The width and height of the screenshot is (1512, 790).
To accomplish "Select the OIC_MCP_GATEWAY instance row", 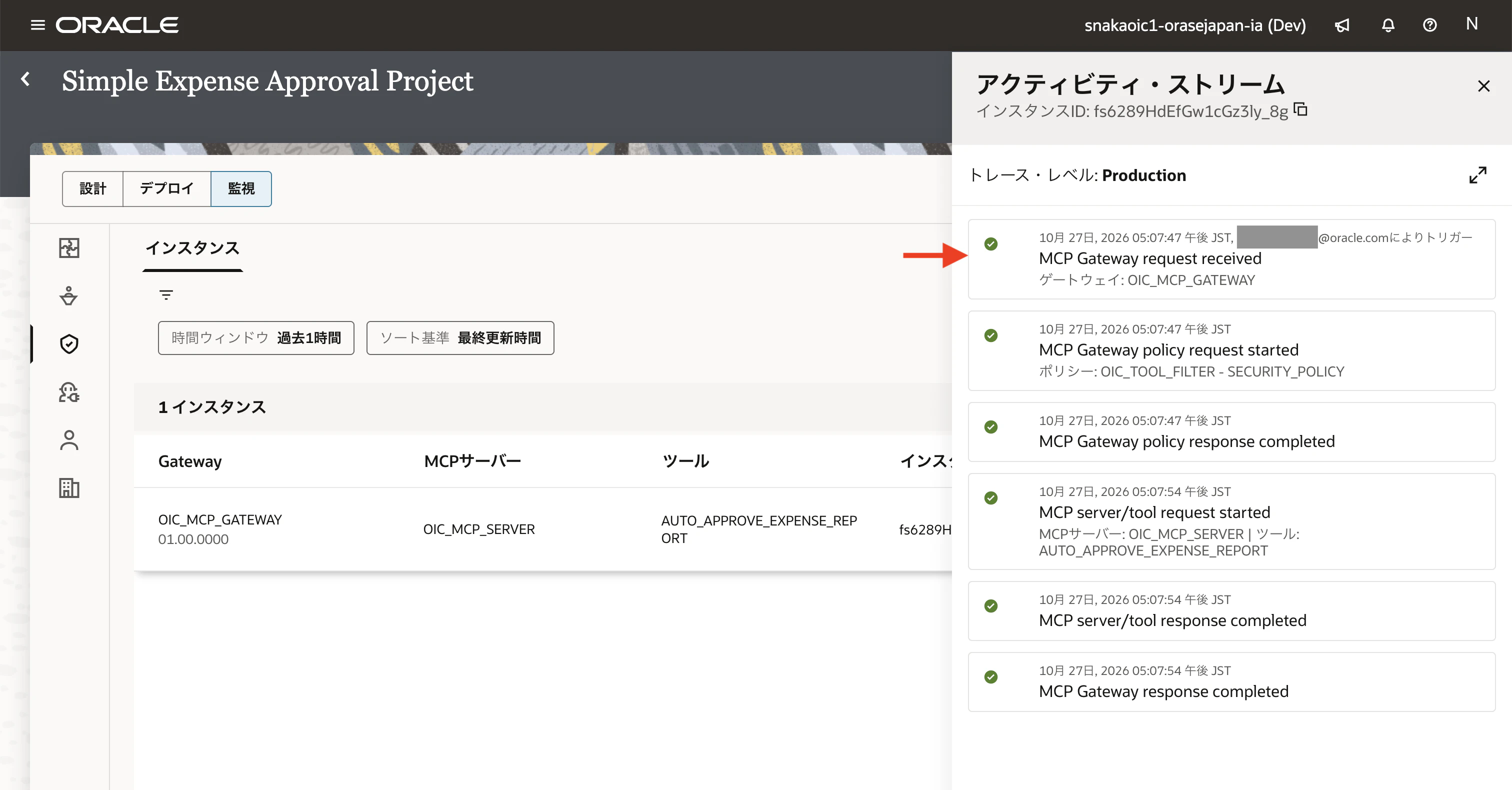I will click(x=543, y=529).
